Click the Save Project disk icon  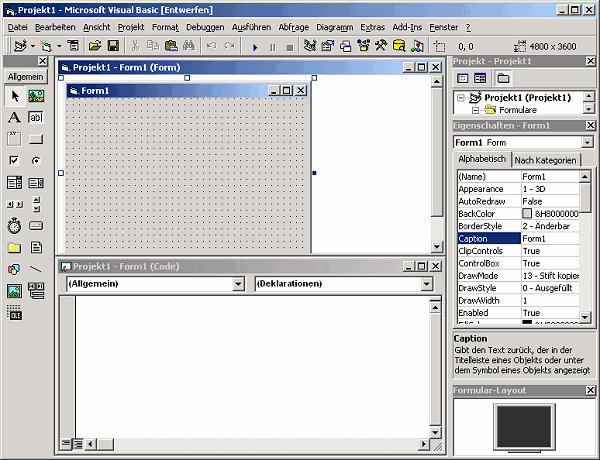(x=113, y=46)
